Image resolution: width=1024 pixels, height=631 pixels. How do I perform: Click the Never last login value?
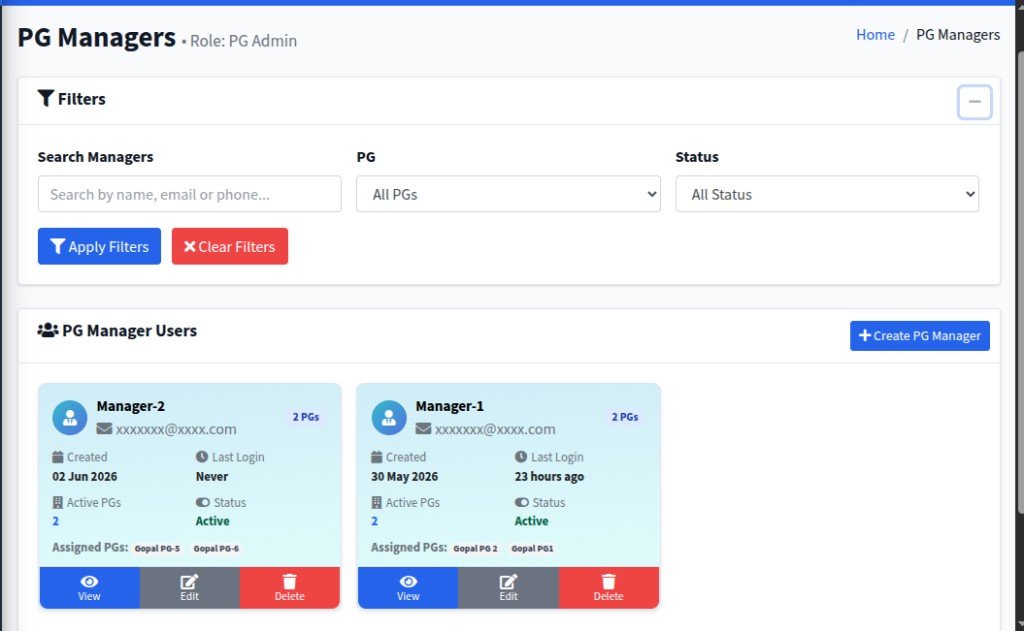[212, 476]
